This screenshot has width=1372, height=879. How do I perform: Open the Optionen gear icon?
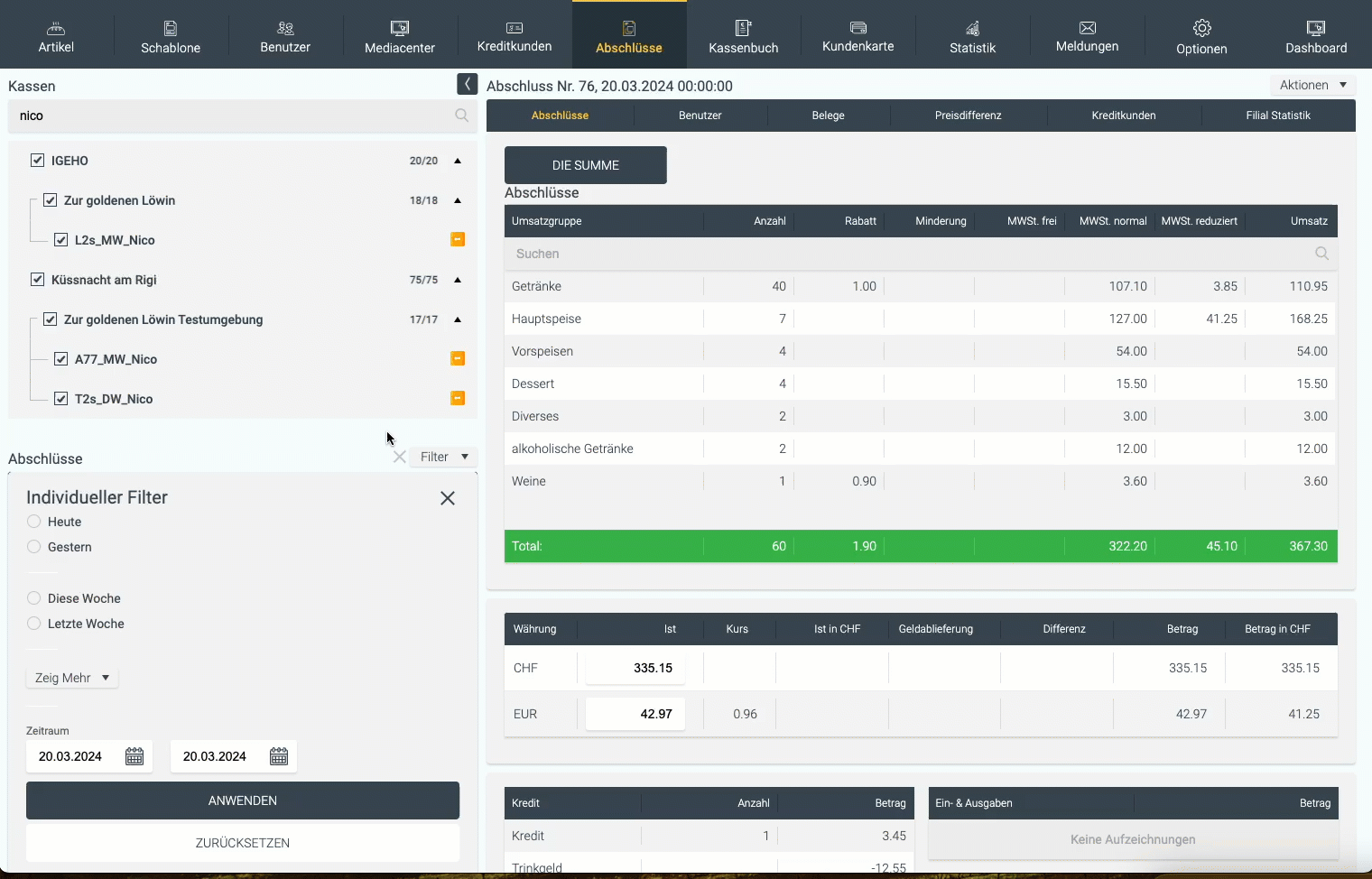click(1202, 28)
